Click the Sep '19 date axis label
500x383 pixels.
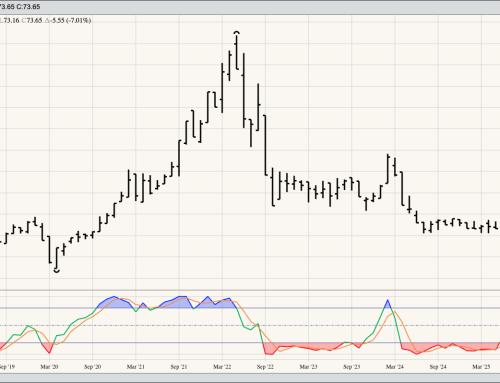click(7, 367)
